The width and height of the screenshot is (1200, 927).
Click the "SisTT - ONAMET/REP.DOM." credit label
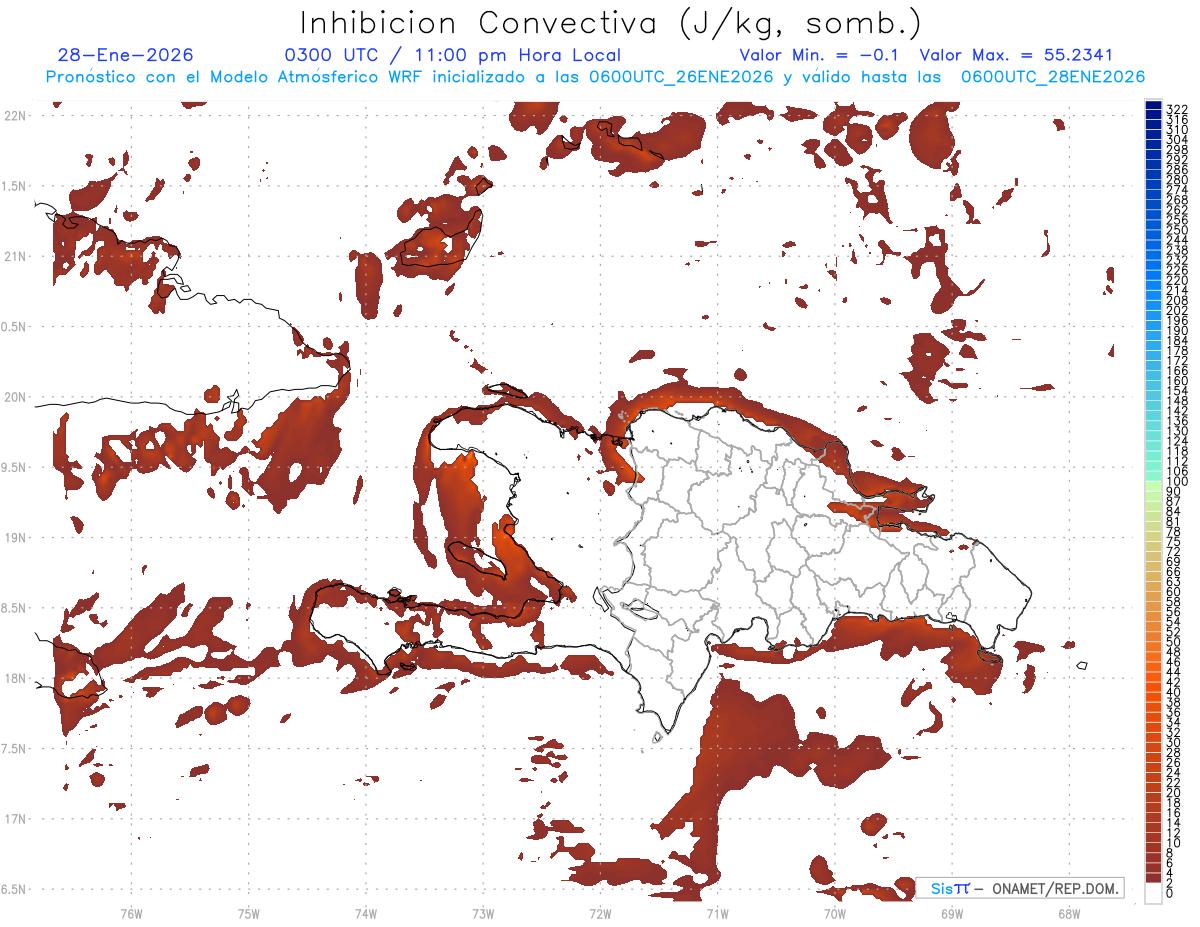click(1022, 888)
